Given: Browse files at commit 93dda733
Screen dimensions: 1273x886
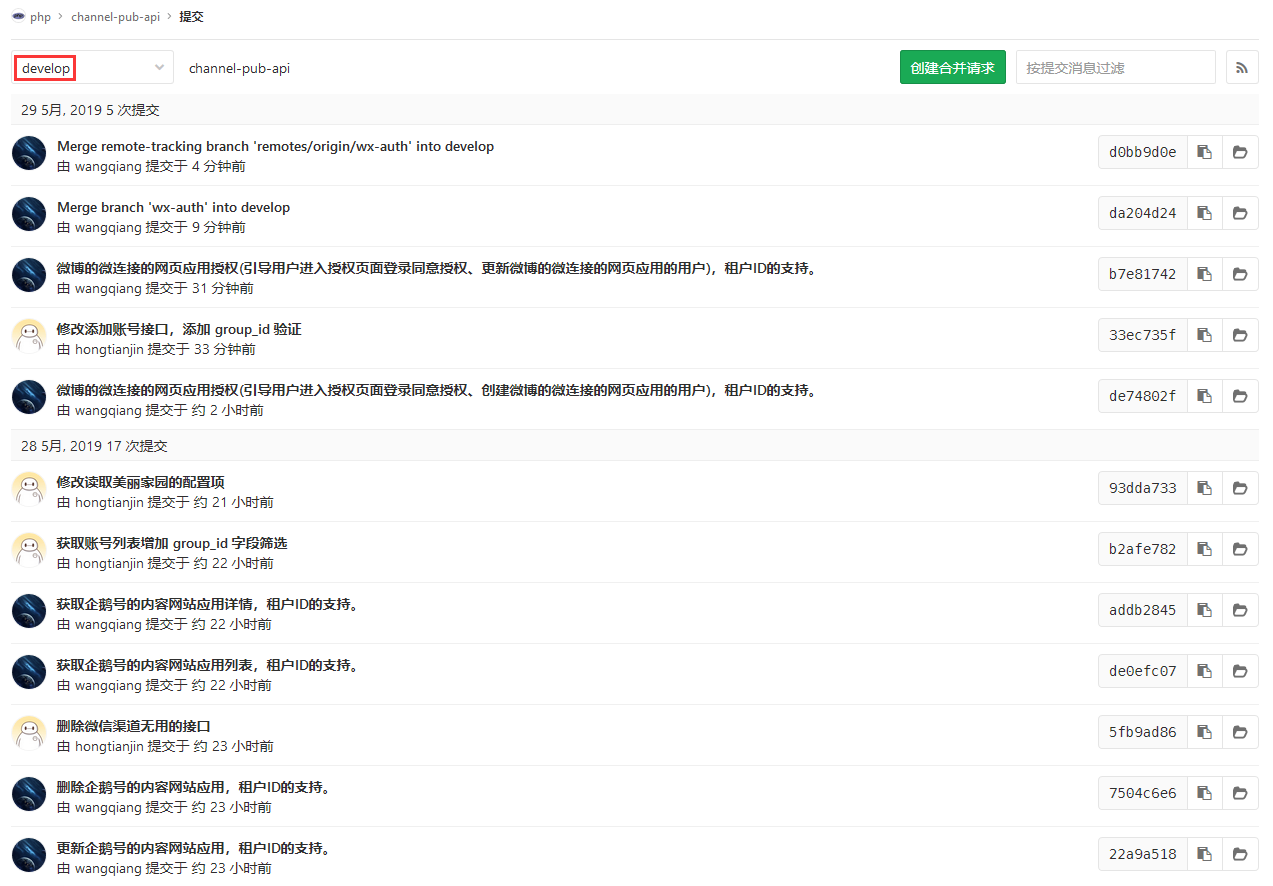Looking at the screenshot, I should (x=1240, y=488).
